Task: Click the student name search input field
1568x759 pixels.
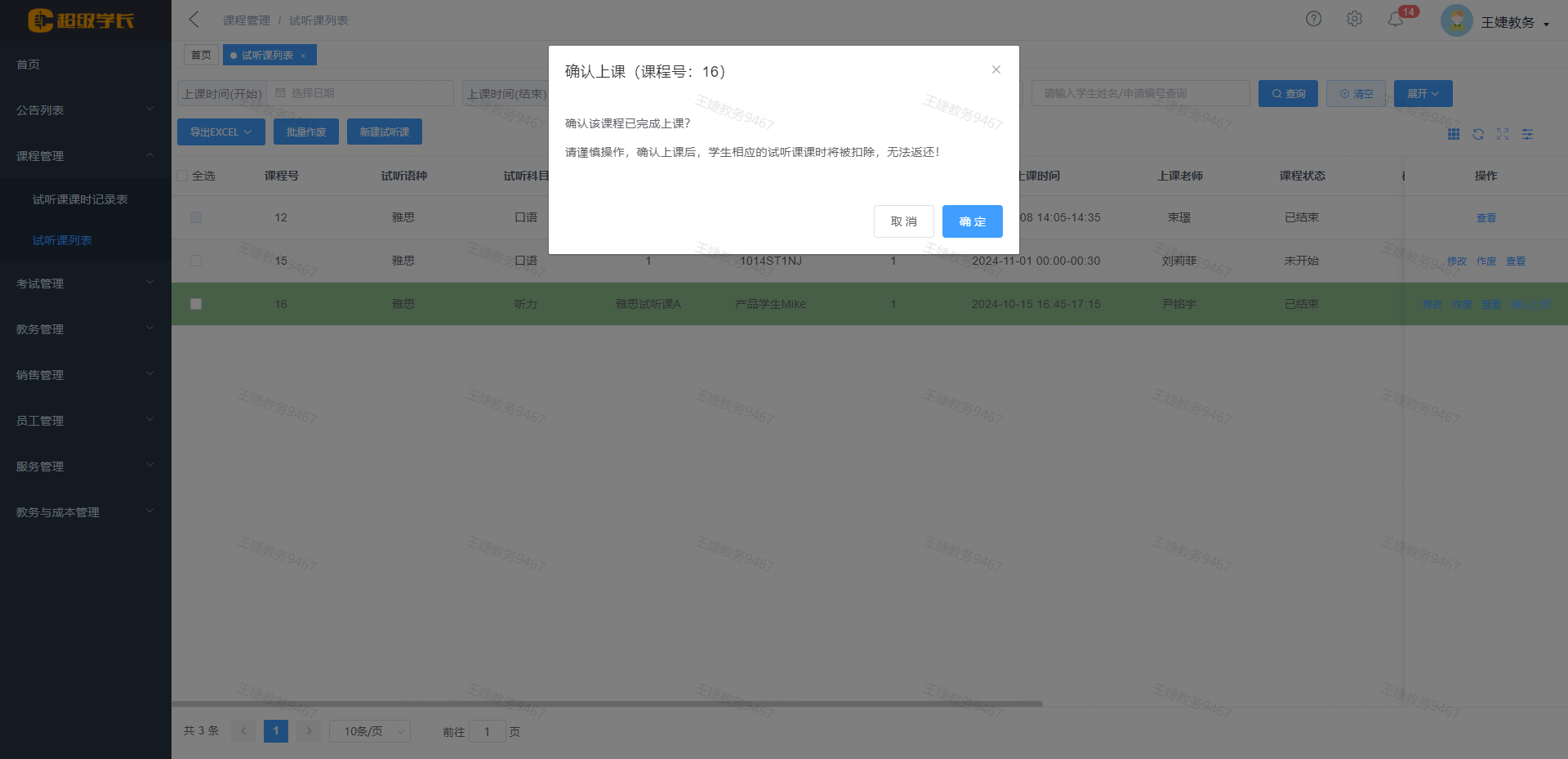Action: [1139, 92]
